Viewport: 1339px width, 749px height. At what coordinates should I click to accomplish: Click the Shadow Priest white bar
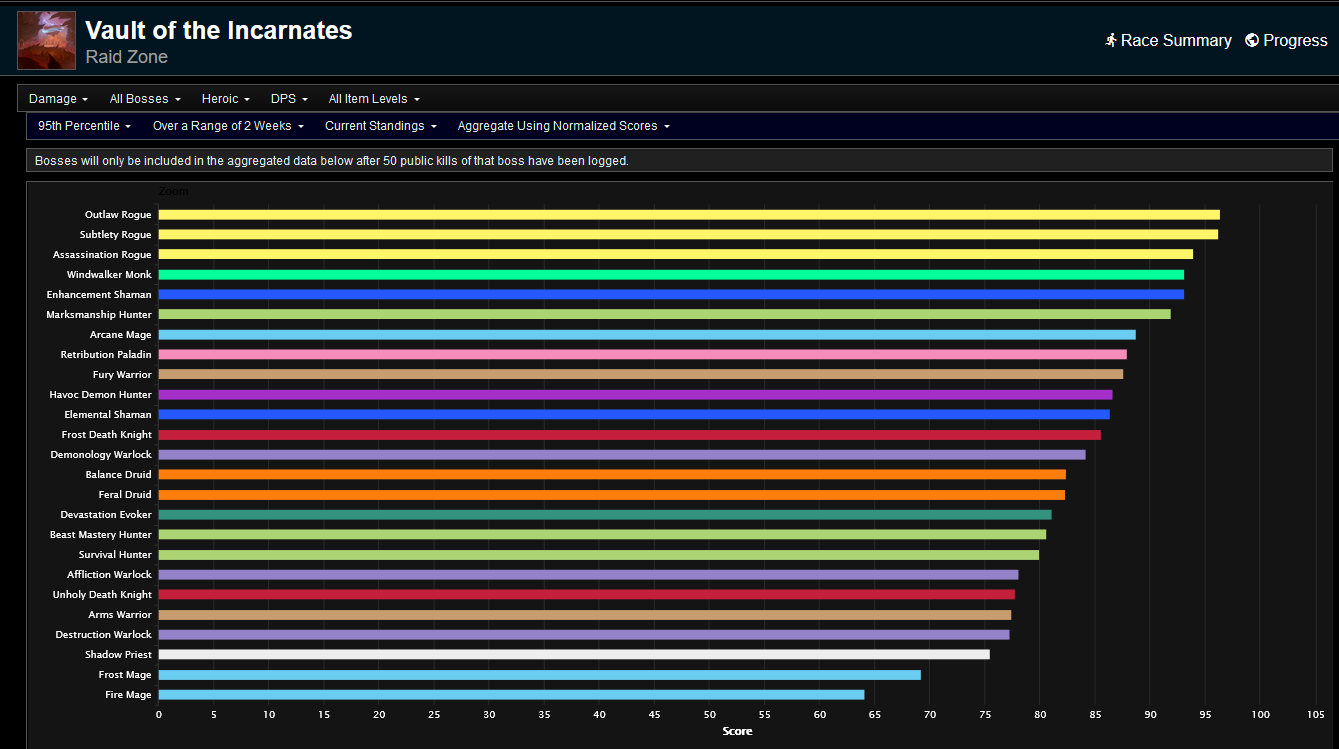click(x=573, y=654)
